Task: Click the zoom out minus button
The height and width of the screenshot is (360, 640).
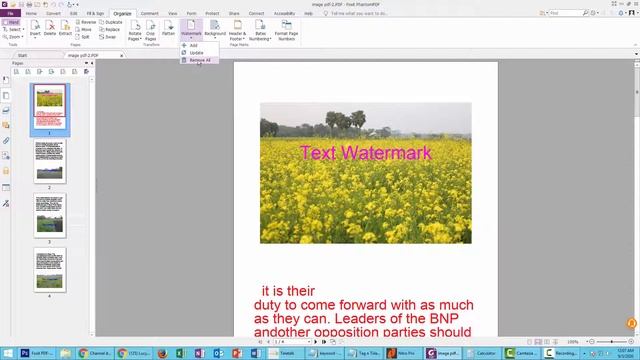Action: (x=592, y=342)
